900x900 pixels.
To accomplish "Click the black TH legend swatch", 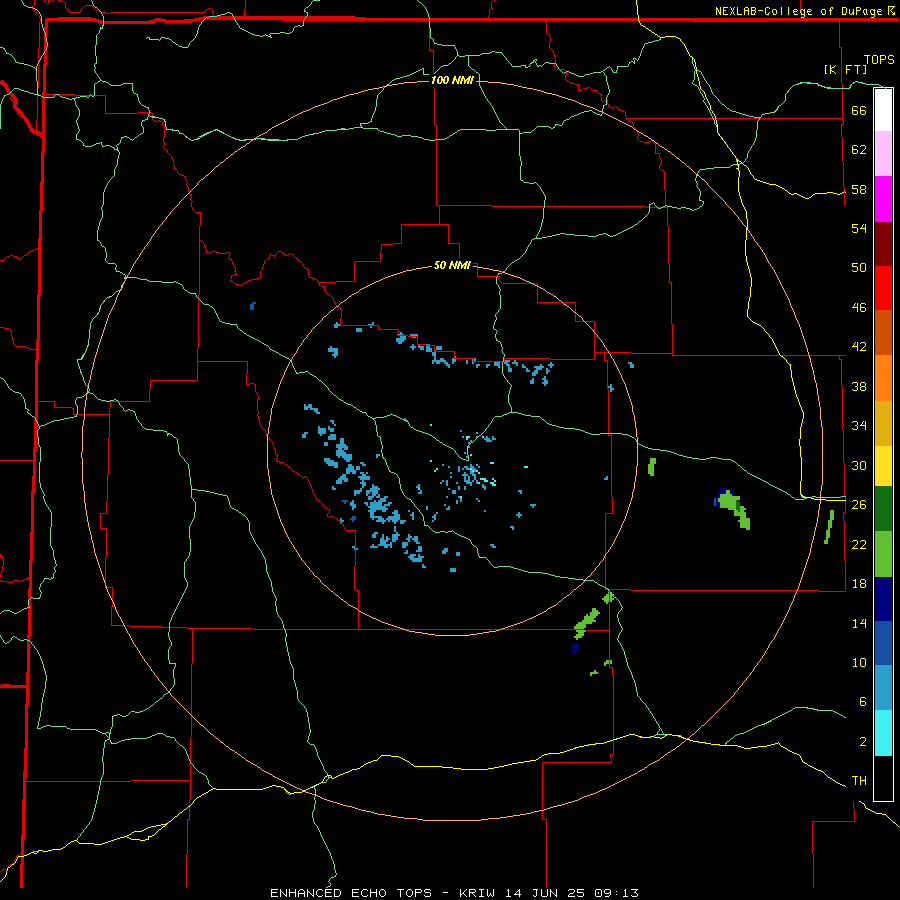I will point(883,778).
